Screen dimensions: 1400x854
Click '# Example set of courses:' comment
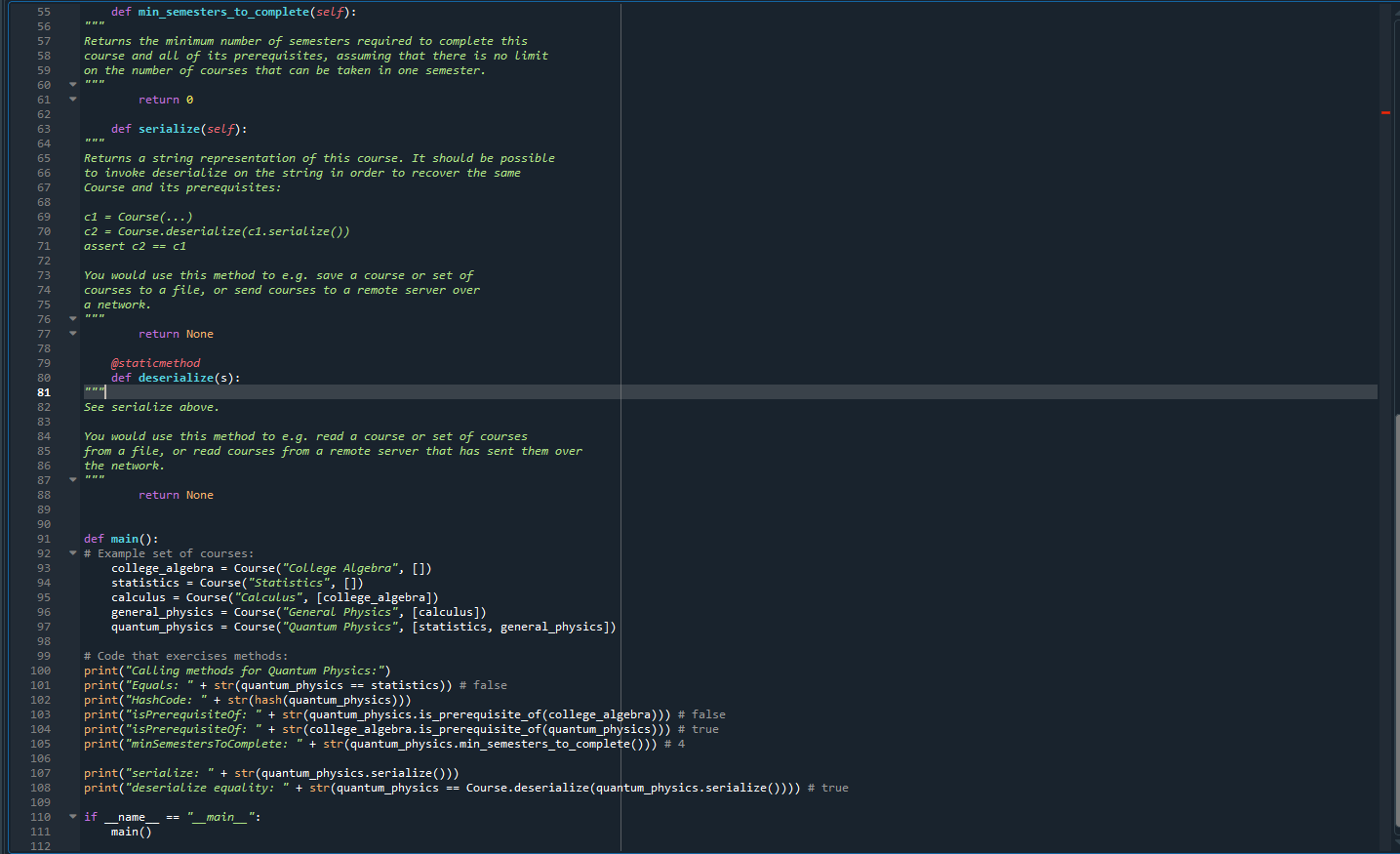pos(169,553)
